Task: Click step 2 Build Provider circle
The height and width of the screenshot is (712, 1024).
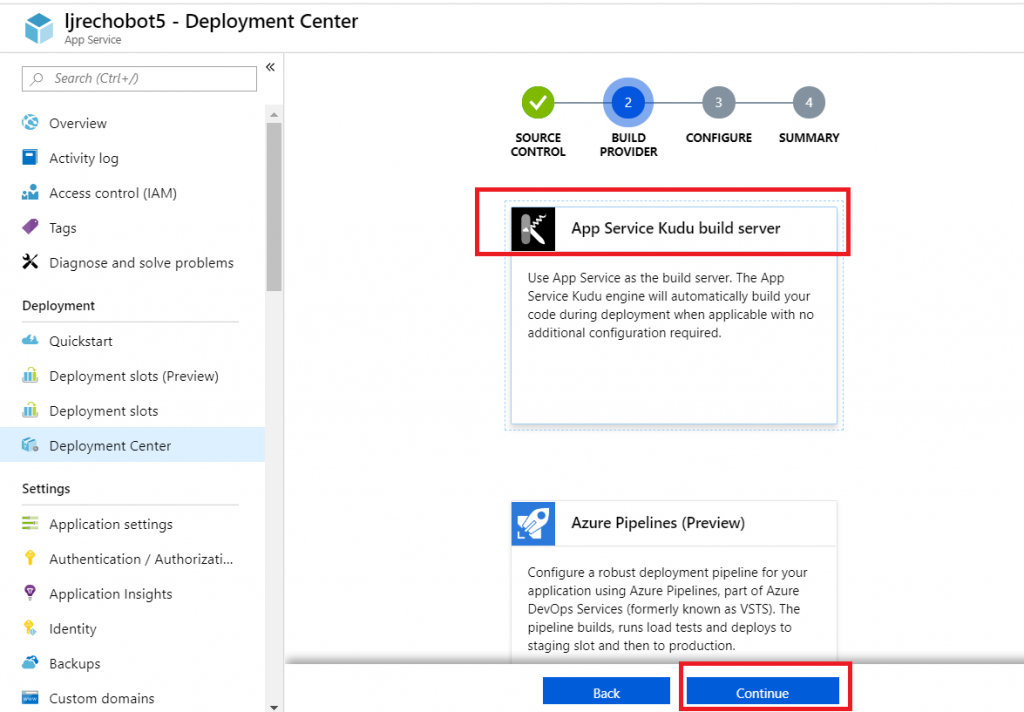Action: coord(628,103)
